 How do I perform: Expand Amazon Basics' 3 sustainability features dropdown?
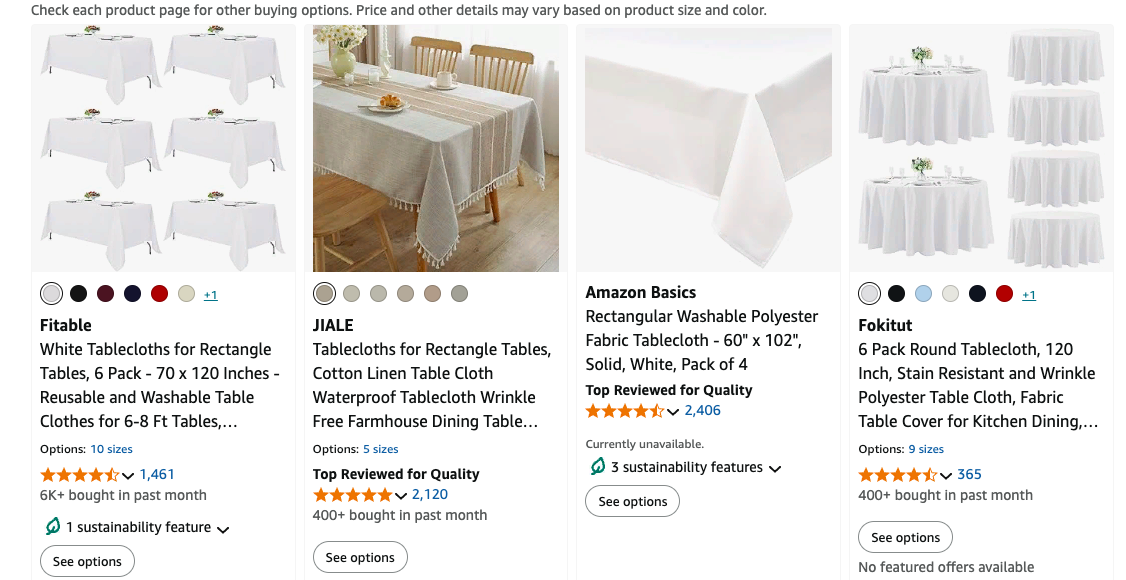(x=775, y=468)
